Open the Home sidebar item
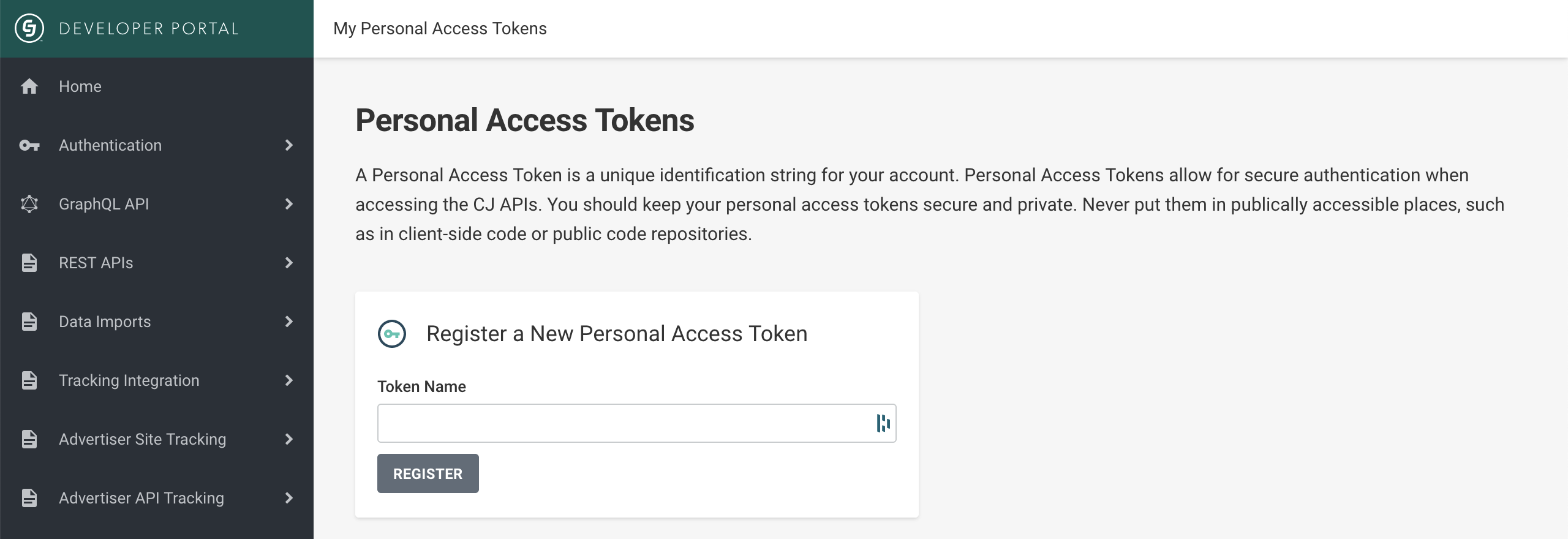1568x539 pixels. pyautogui.click(x=80, y=86)
